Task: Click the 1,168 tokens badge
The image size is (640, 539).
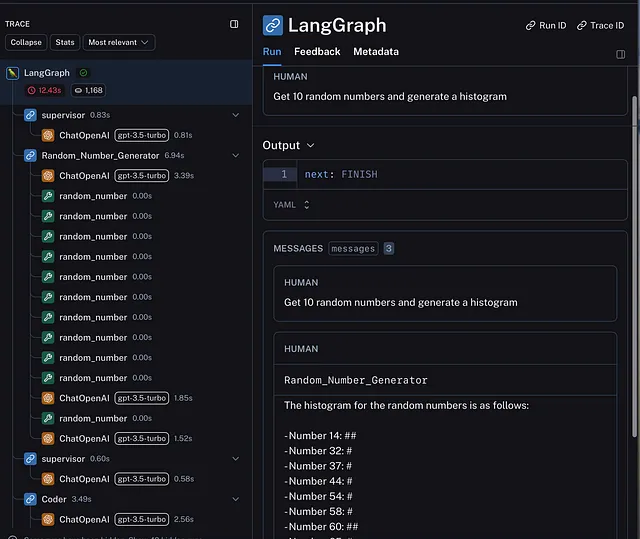Action: click(89, 90)
